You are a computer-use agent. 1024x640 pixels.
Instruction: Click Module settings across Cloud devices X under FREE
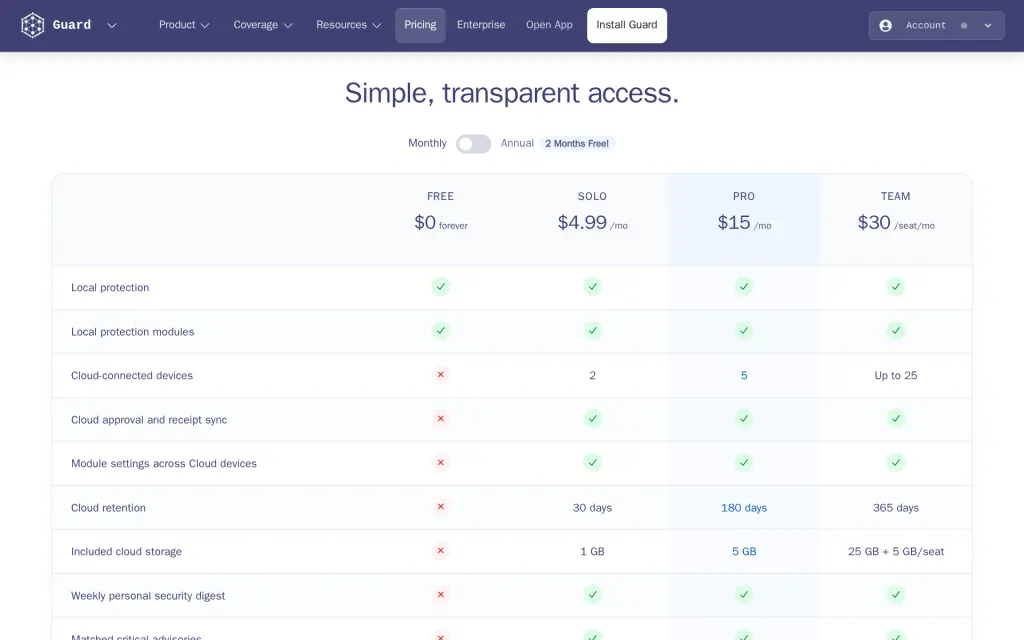coord(441,463)
